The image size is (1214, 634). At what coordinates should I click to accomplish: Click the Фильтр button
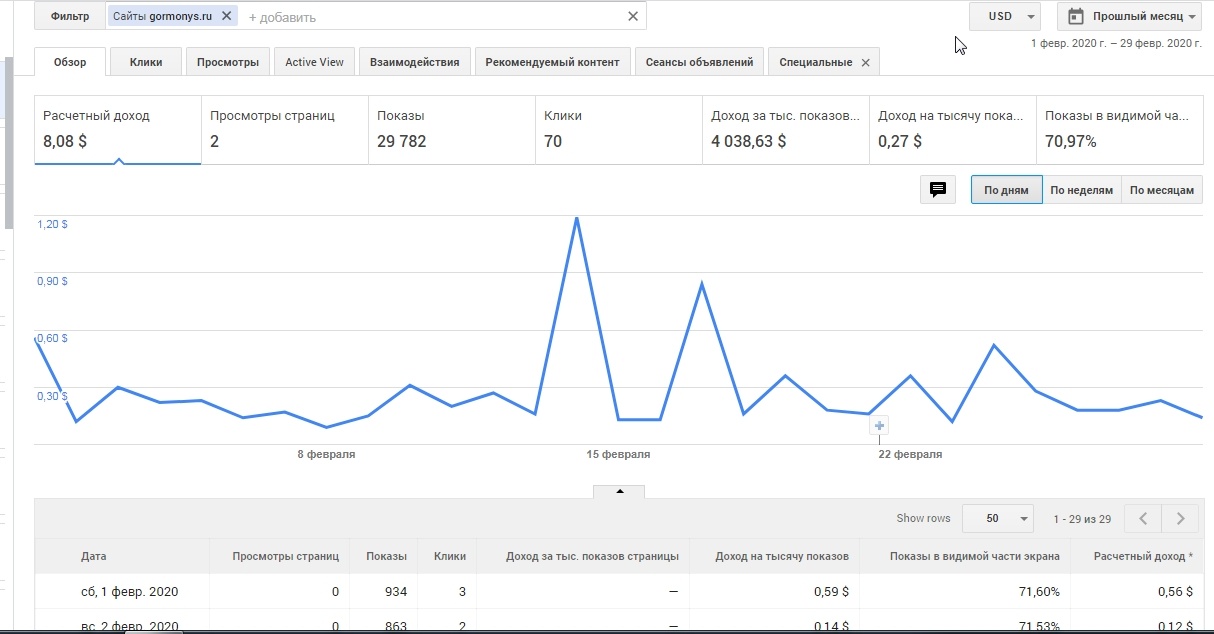click(x=69, y=16)
